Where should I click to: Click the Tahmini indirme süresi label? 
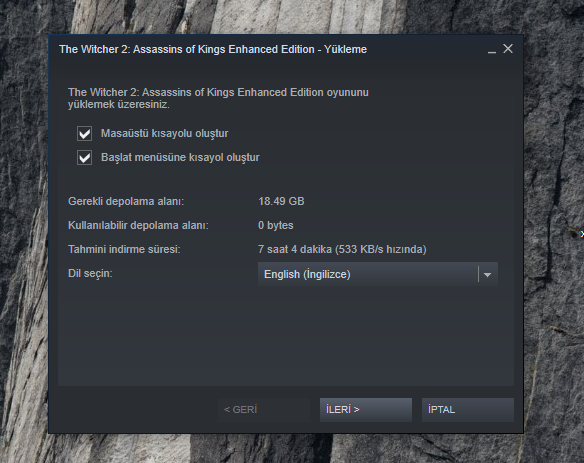[x=124, y=249]
